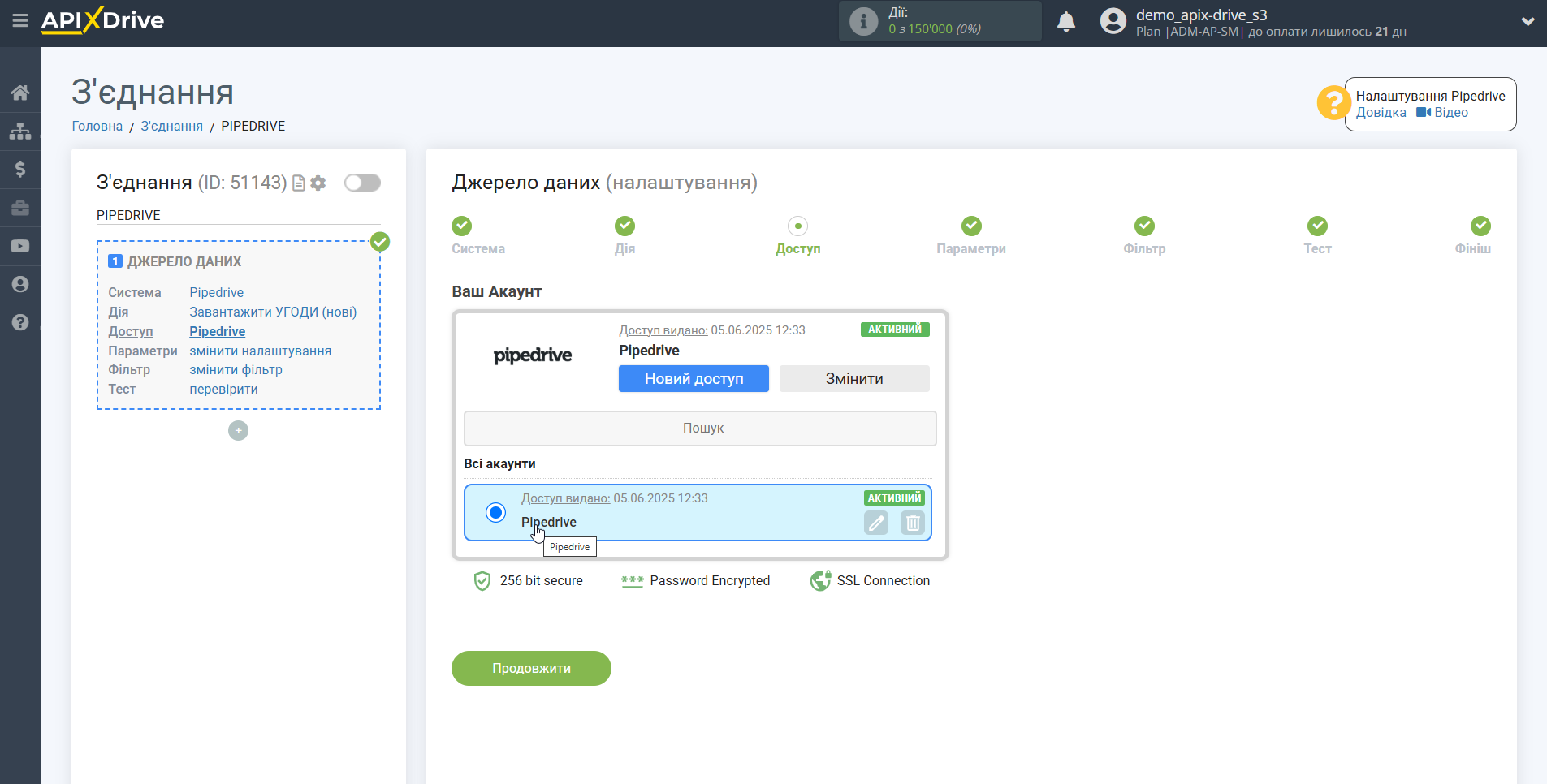Click змінити налаштування link
Viewport: 1547px width, 784px height.
point(260,351)
